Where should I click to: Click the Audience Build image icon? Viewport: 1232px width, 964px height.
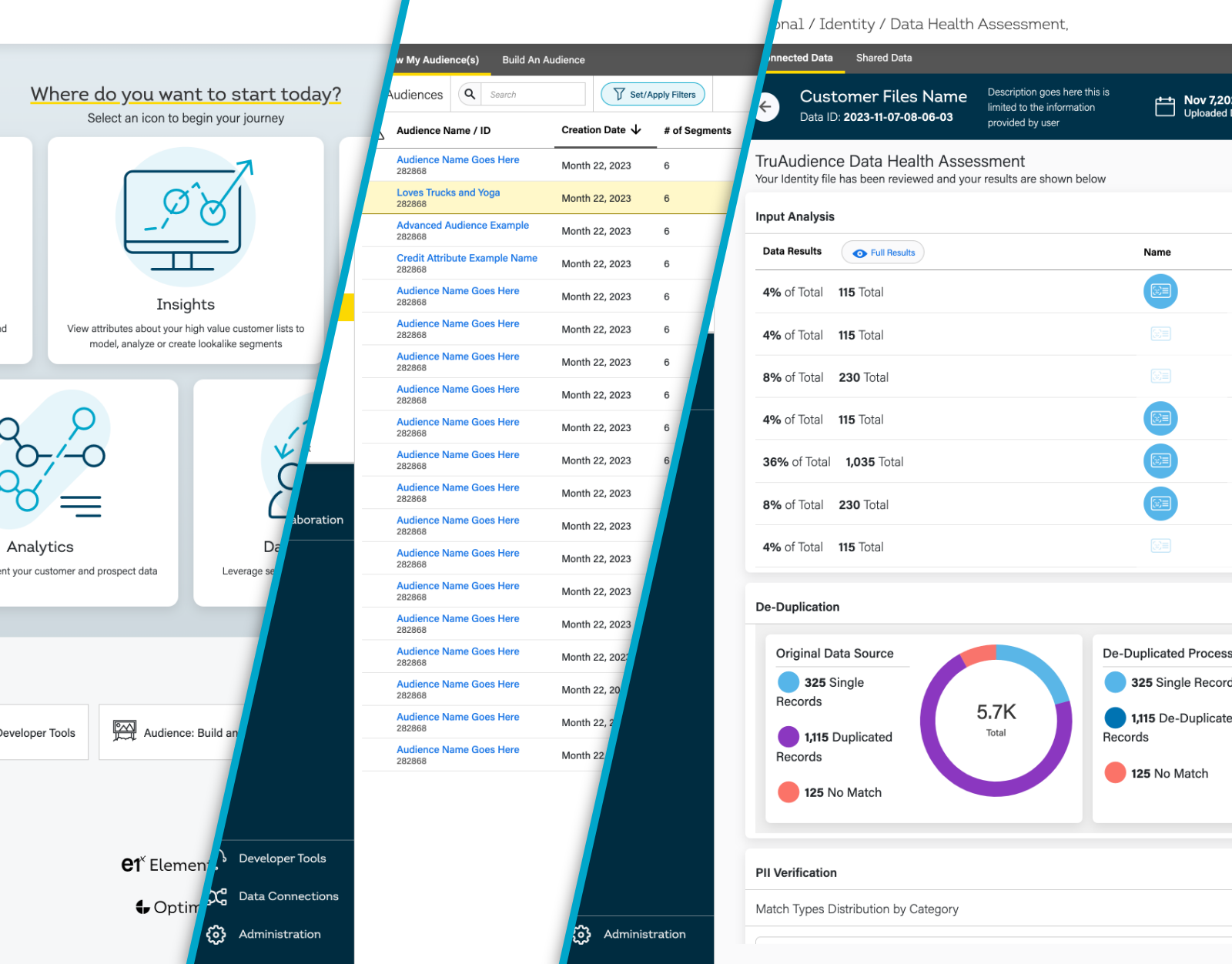point(125,731)
